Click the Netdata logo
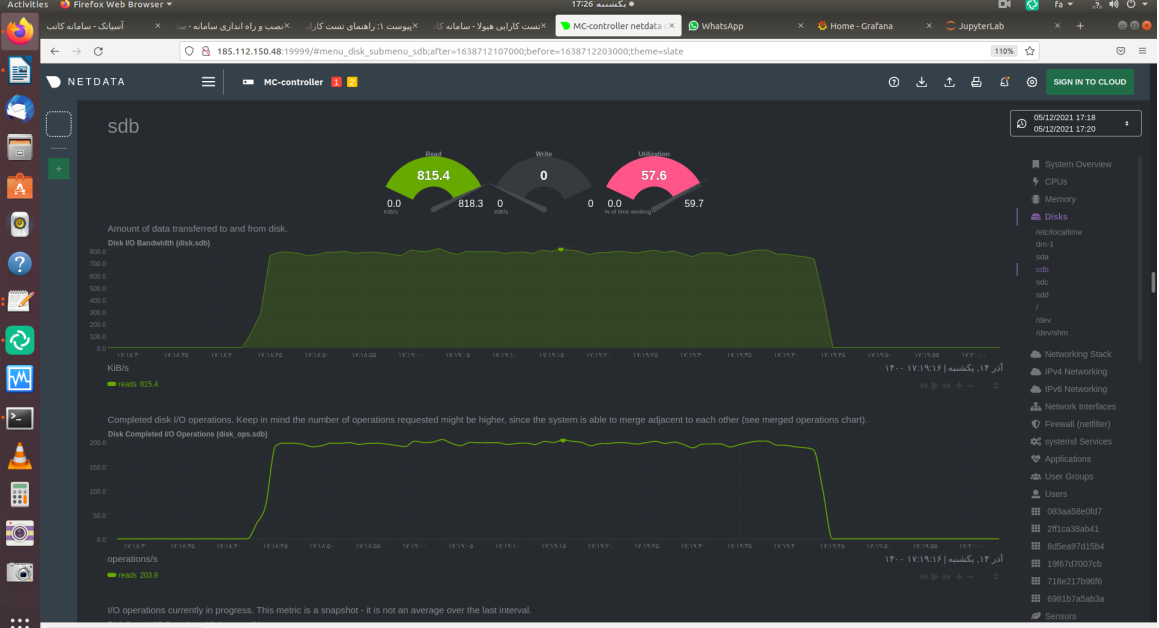The image size is (1159, 628). [86, 82]
